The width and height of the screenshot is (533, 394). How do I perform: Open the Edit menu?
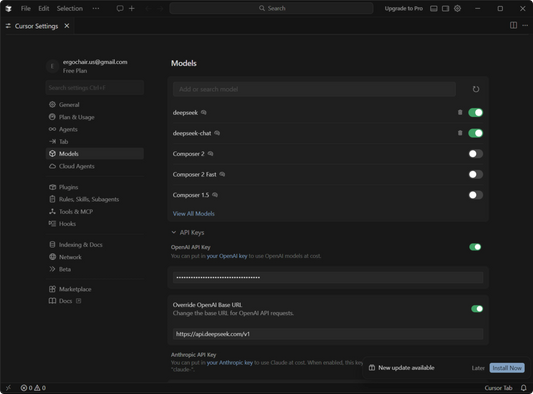coord(44,8)
